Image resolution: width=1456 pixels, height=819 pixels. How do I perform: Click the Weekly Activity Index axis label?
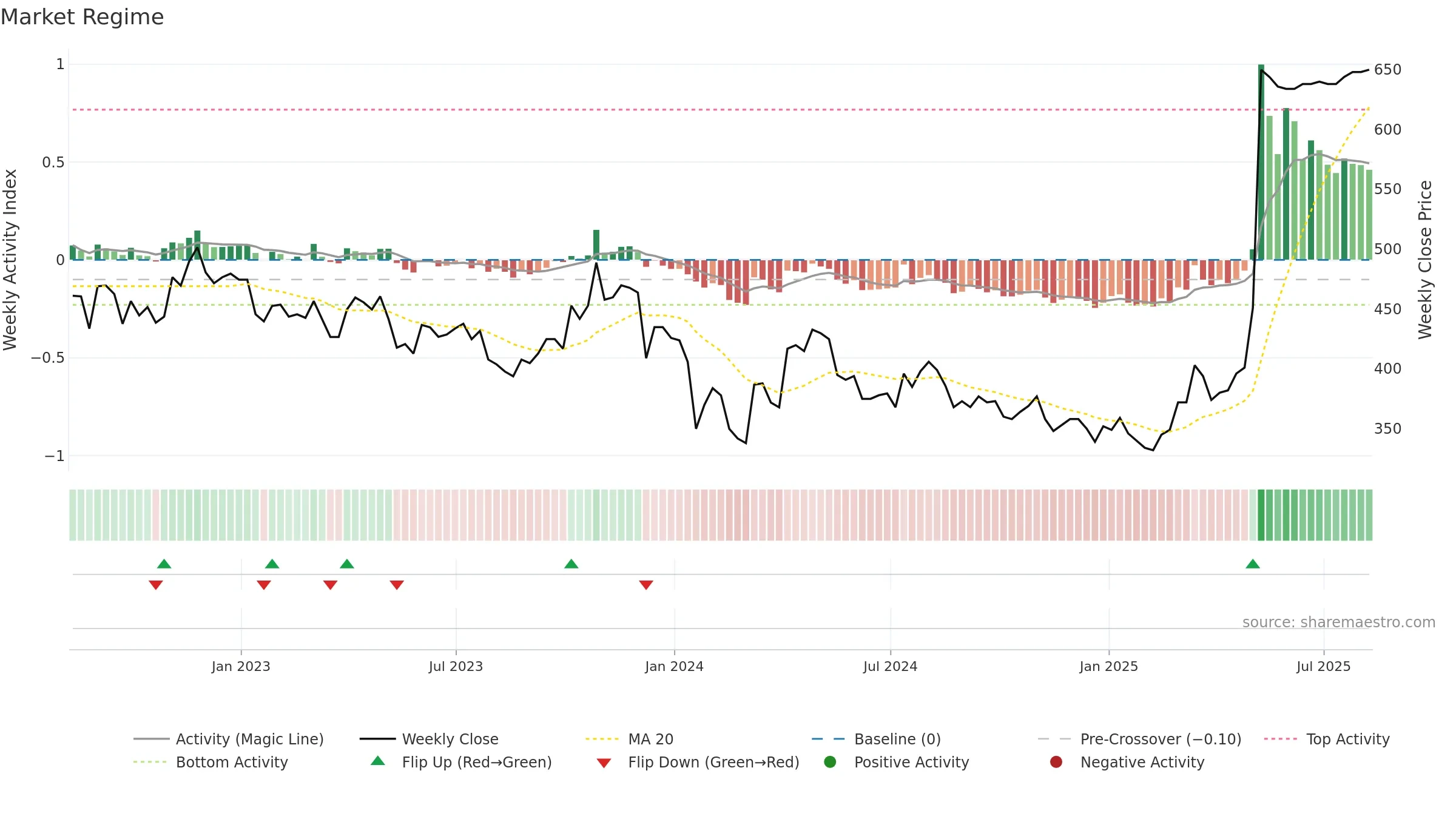(10, 260)
